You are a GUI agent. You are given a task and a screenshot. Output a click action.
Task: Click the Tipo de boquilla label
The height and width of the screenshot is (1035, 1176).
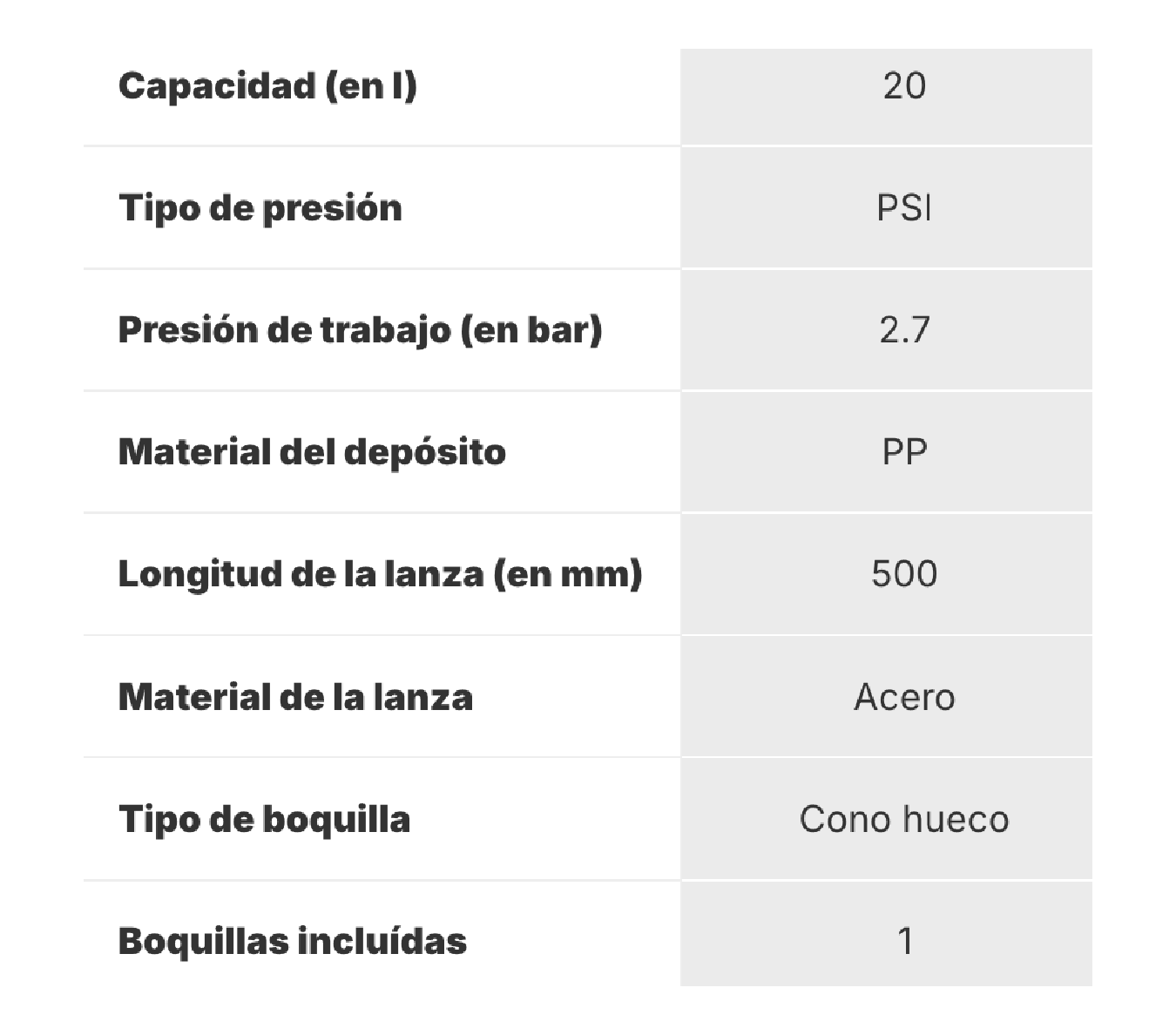(264, 820)
